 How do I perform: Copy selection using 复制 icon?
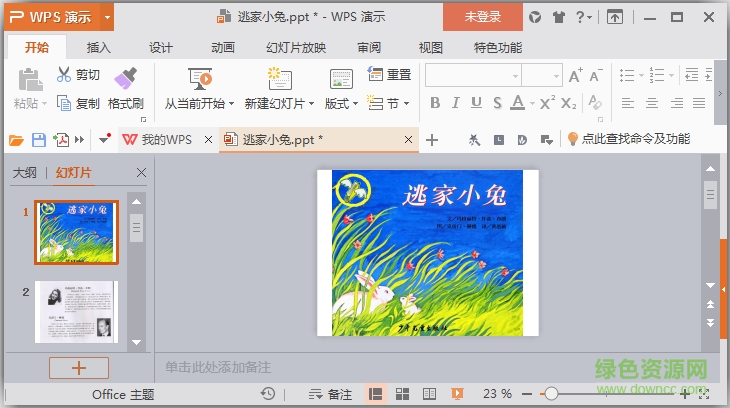(x=64, y=102)
